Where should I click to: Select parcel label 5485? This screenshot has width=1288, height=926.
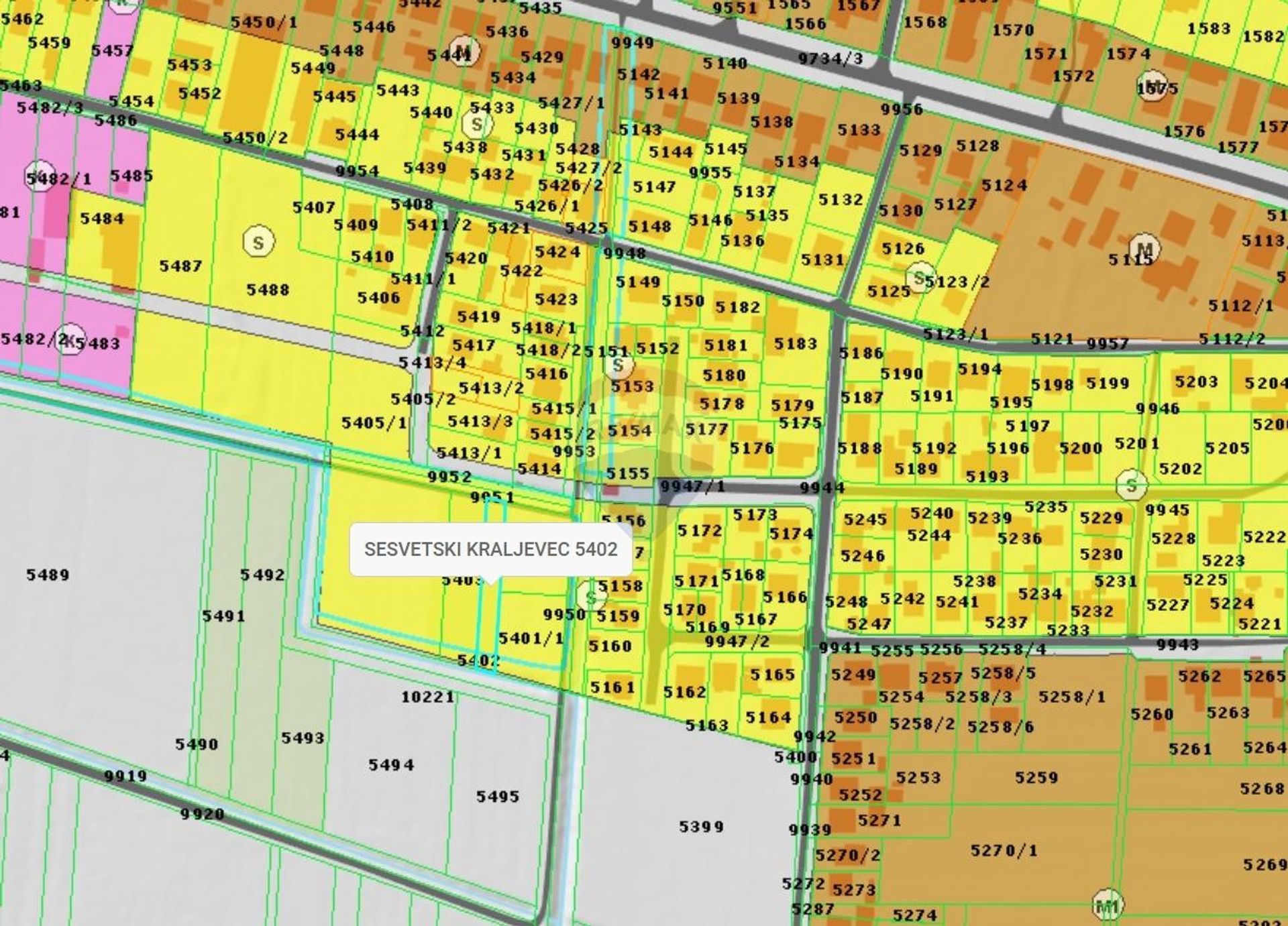coord(131,175)
